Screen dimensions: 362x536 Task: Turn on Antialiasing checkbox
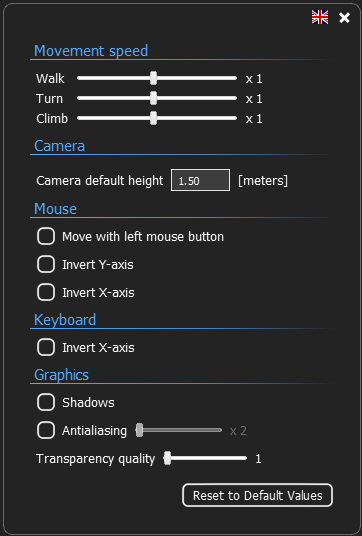pyautogui.click(x=46, y=430)
